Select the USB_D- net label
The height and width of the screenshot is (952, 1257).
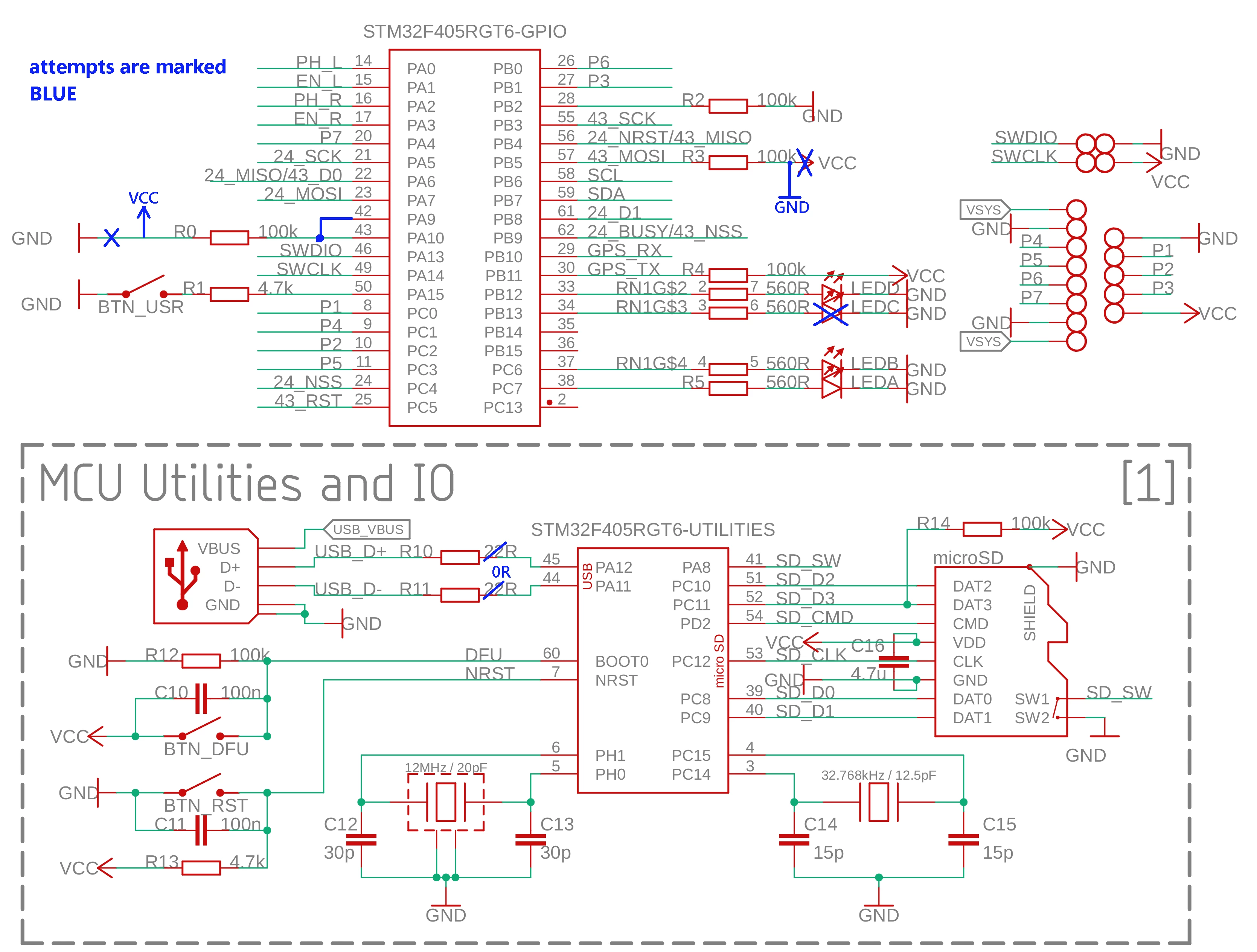[348, 589]
